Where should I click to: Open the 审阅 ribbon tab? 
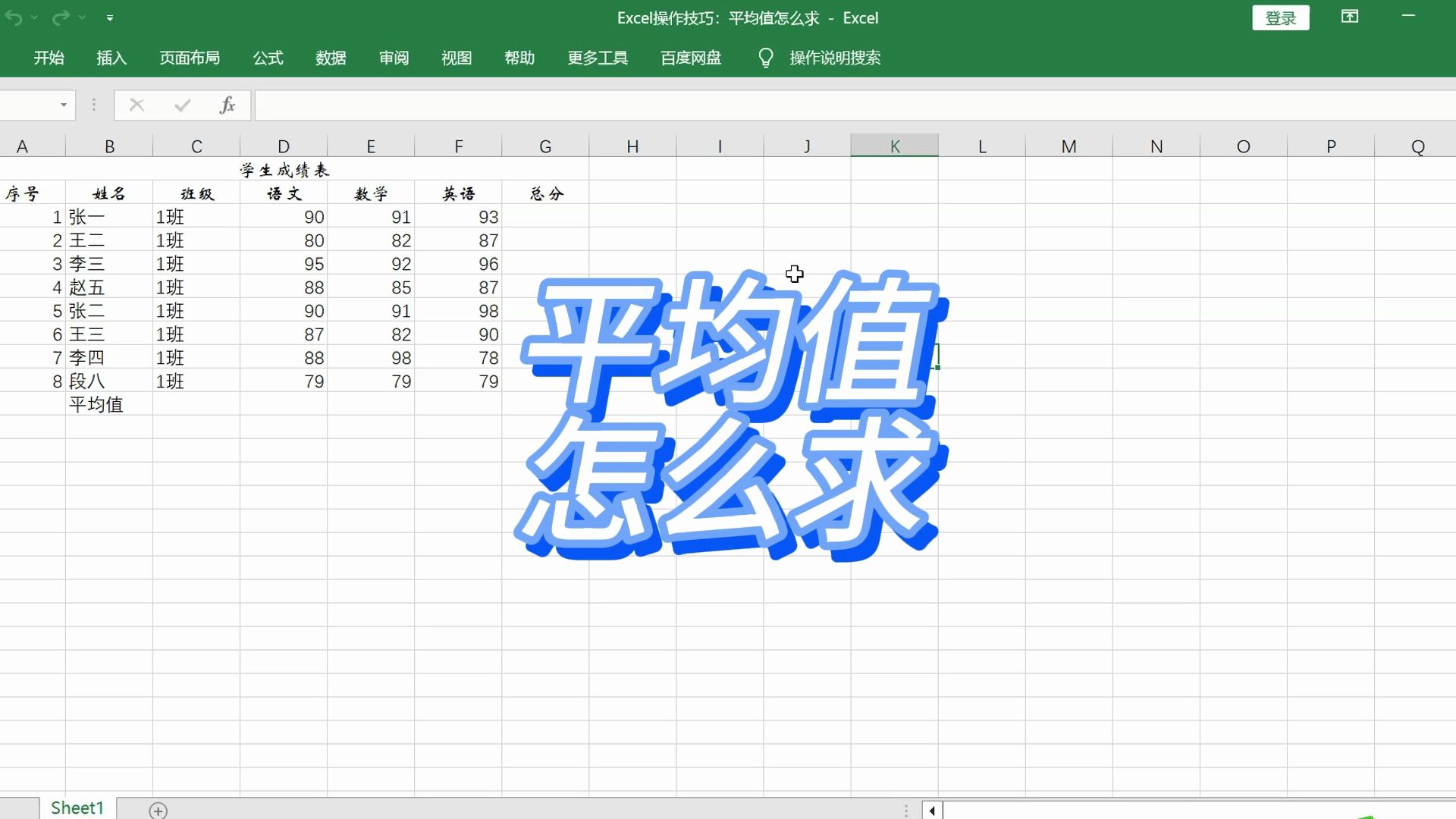pos(394,58)
